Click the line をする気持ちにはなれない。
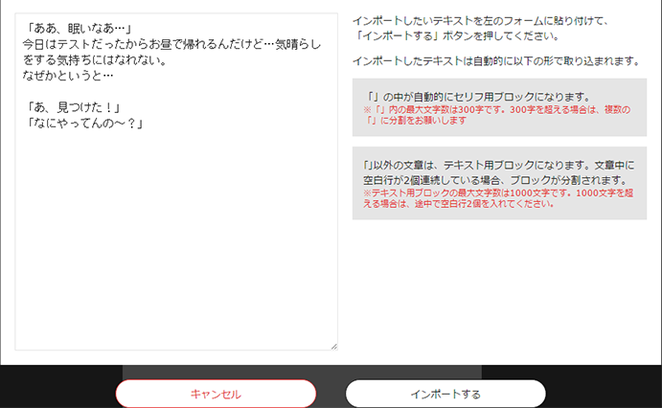The height and width of the screenshot is (408, 662). click(94, 60)
